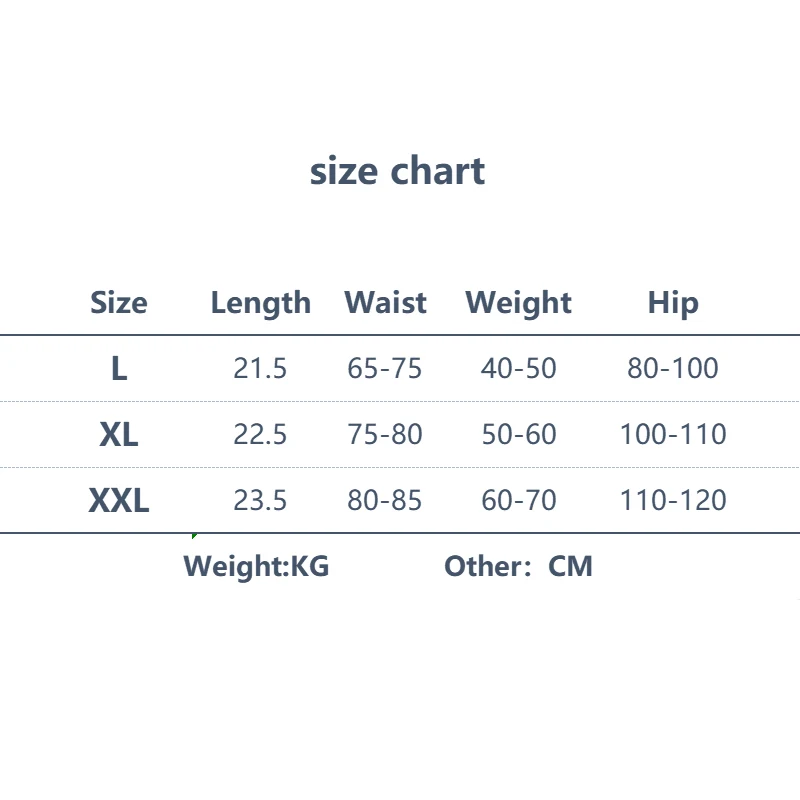Click the "Weight:KG" unit note
This screenshot has width=800, height=800.
[256, 567]
